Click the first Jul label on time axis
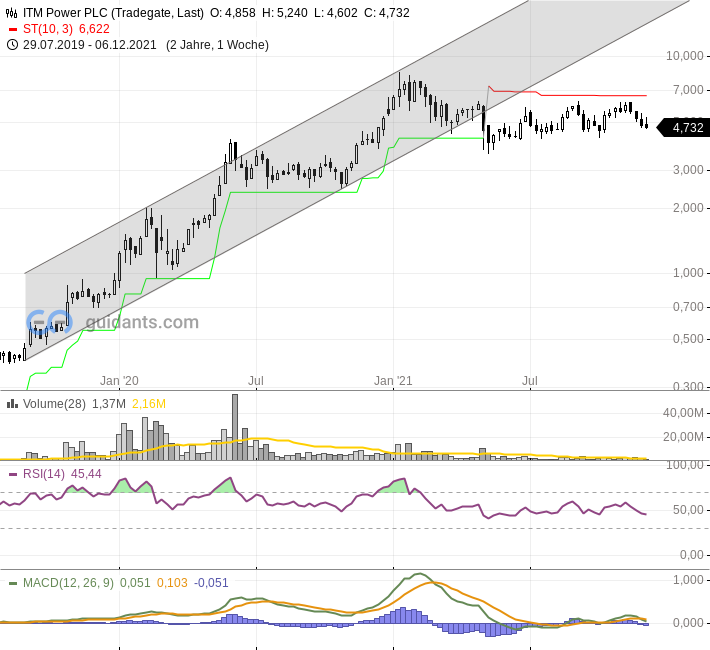This screenshot has height=650, width=710. point(256,380)
